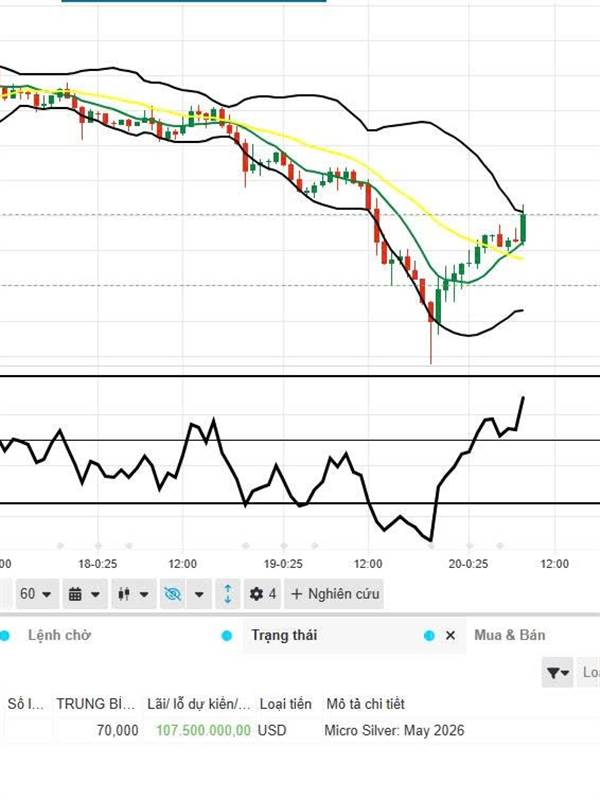The image size is (600, 800).
Task: Select the candlestick chart type icon
Action: point(124,594)
